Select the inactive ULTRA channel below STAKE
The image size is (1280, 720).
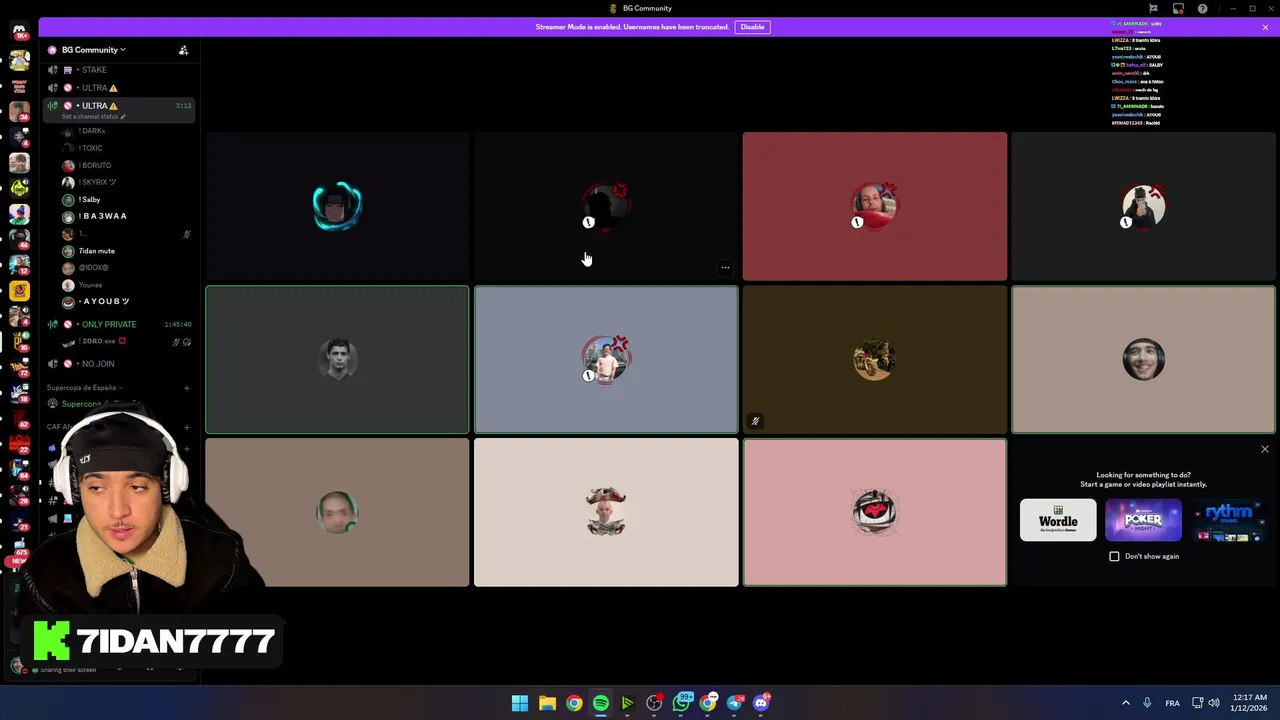(118, 88)
